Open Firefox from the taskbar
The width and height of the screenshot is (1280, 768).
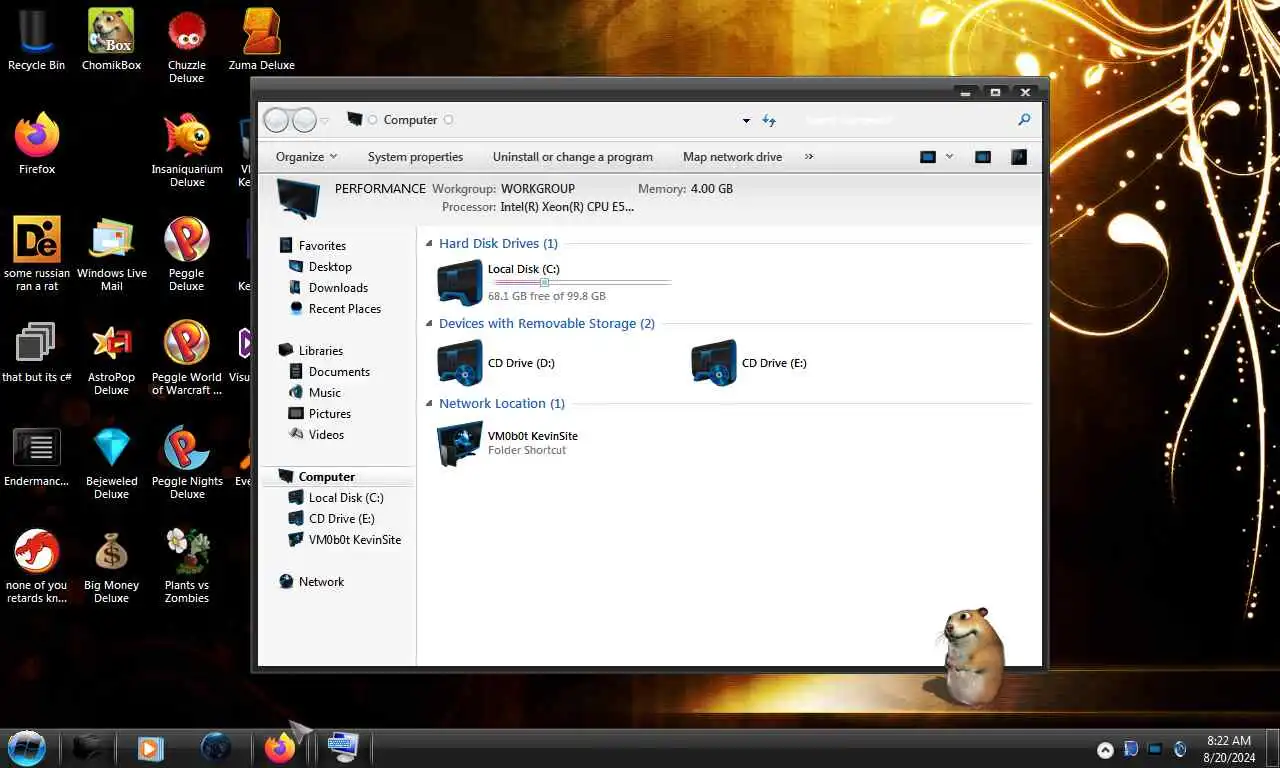point(280,748)
